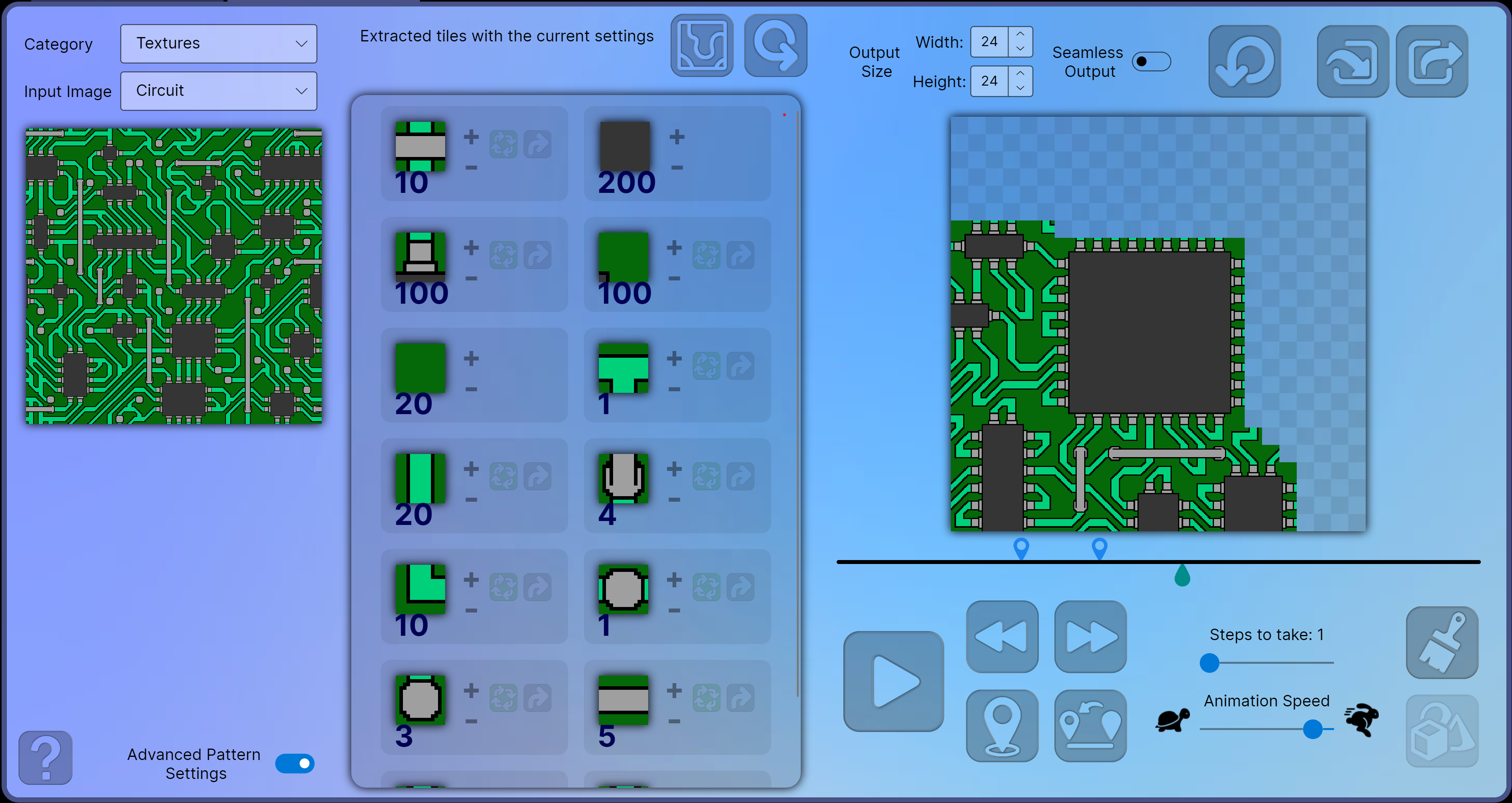Toggle Seamless Output switch
Screen dimensions: 1512x803
[x=1151, y=62]
